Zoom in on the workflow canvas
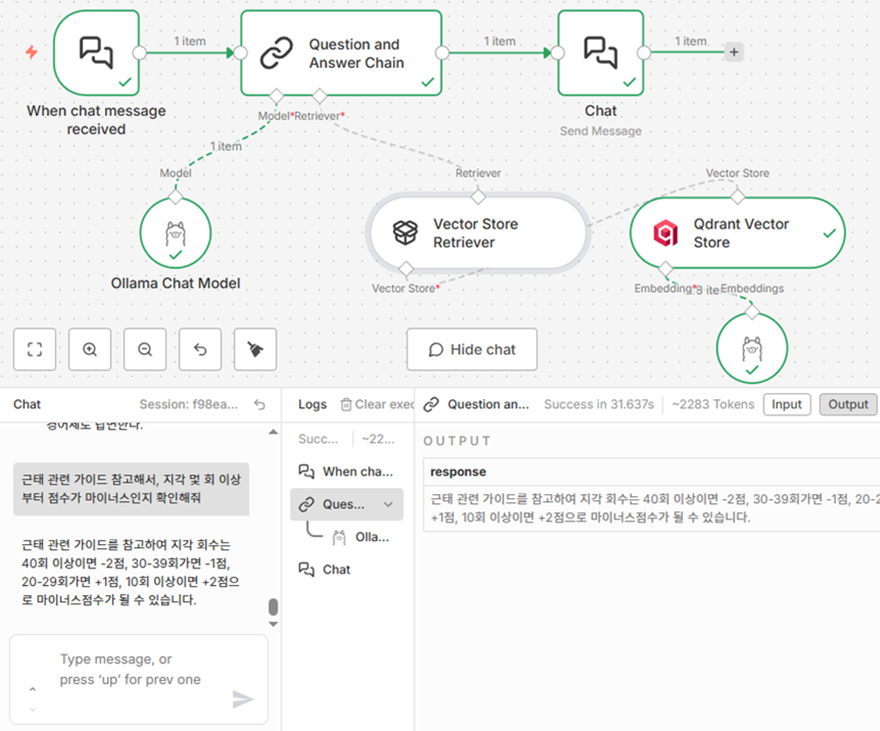 [x=90, y=350]
